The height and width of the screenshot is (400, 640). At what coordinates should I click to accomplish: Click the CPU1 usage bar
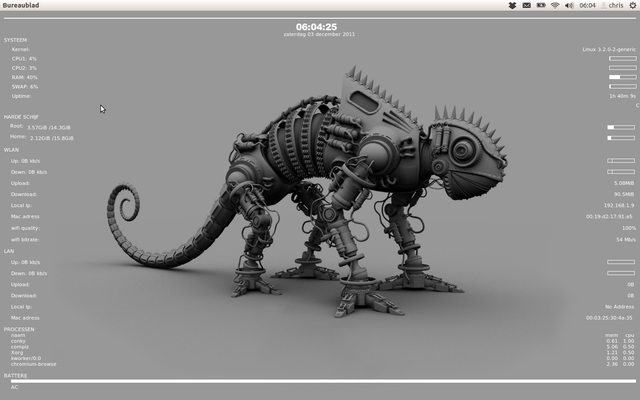coord(622,58)
